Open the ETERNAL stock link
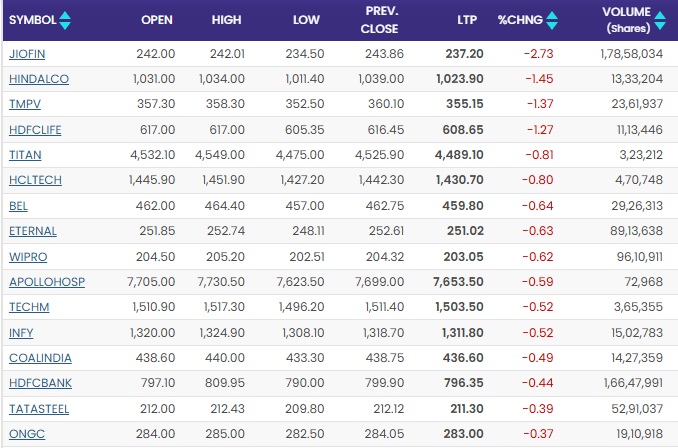 point(32,231)
